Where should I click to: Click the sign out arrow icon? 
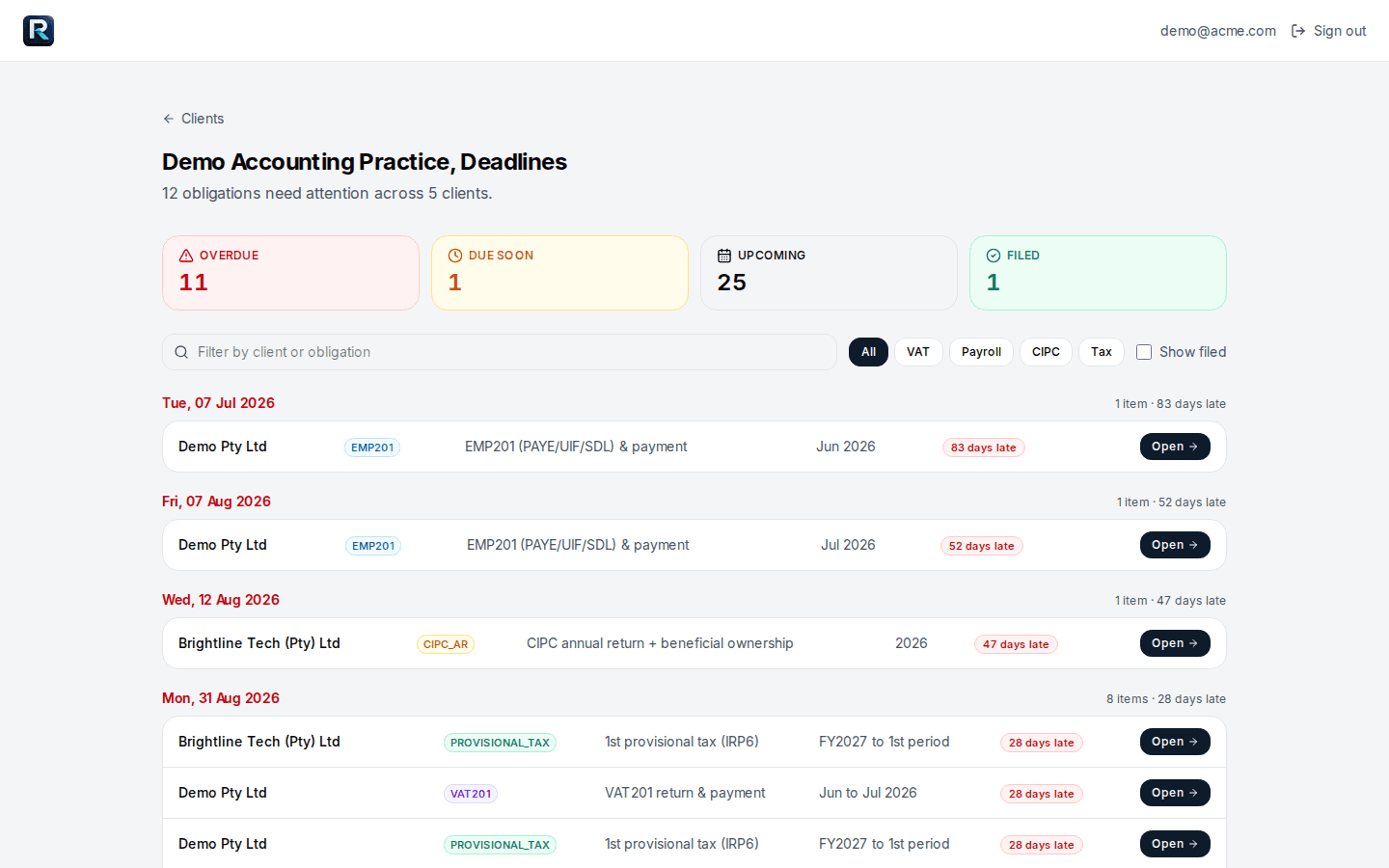[1298, 31]
